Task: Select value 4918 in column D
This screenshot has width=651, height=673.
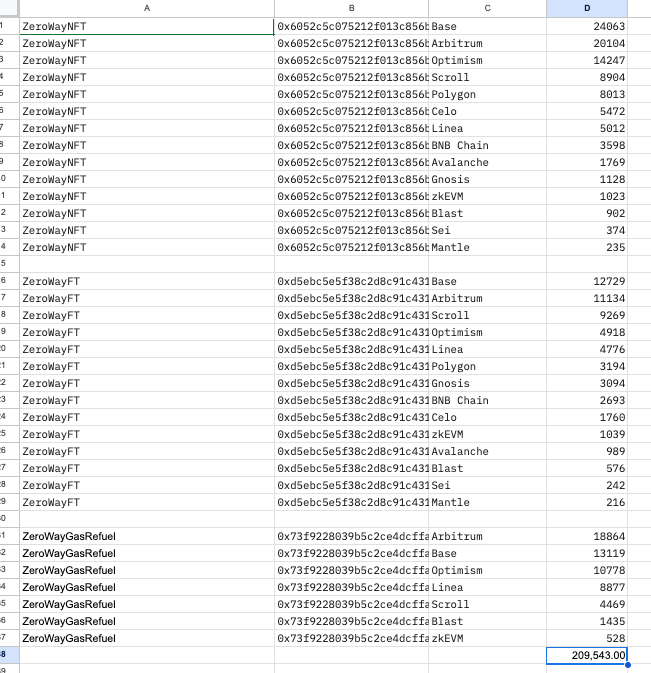Action: [x=587, y=333]
